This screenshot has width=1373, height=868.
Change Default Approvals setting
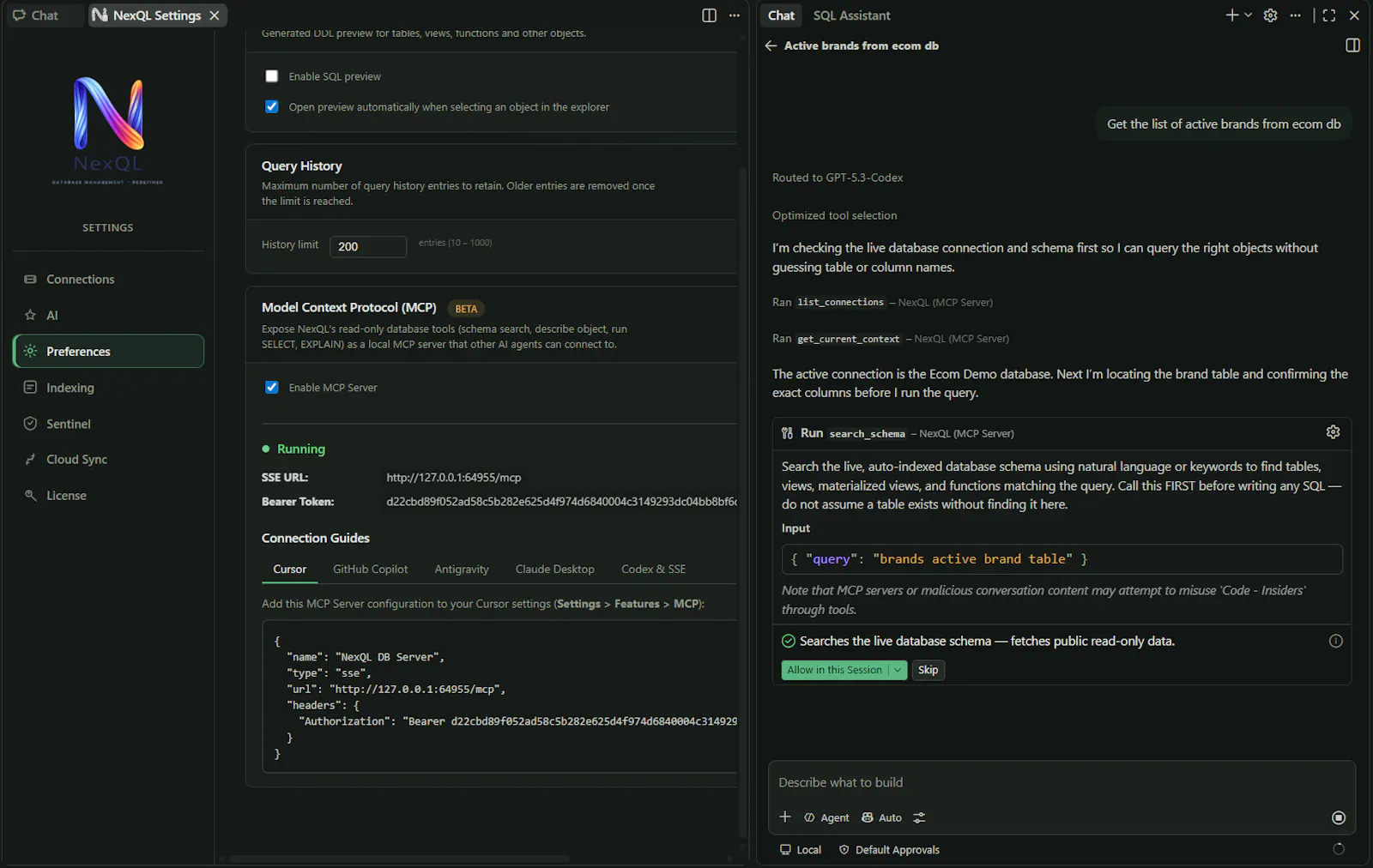click(889, 850)
